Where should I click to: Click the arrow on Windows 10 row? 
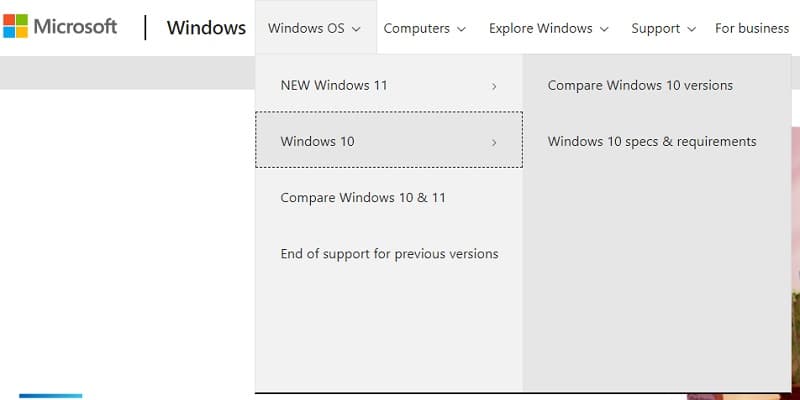click(494, 142)
